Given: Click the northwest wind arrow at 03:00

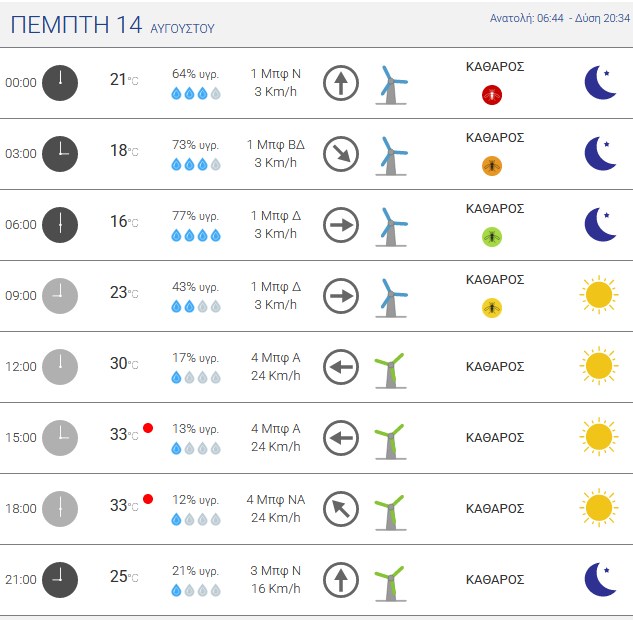Looking at the screenshot, I should pos(341,154).
